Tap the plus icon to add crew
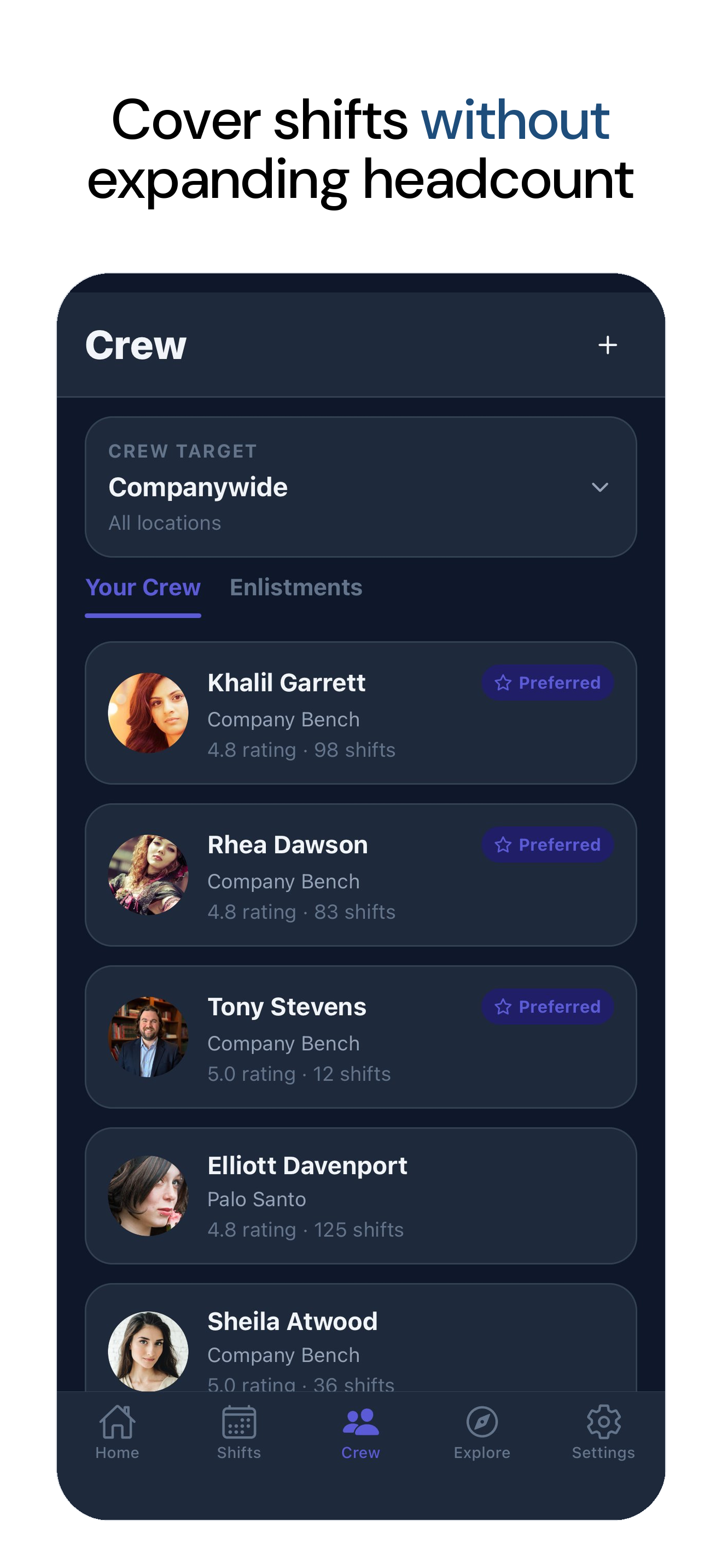This screenshot has width=722, height=1568. point(607,345)
